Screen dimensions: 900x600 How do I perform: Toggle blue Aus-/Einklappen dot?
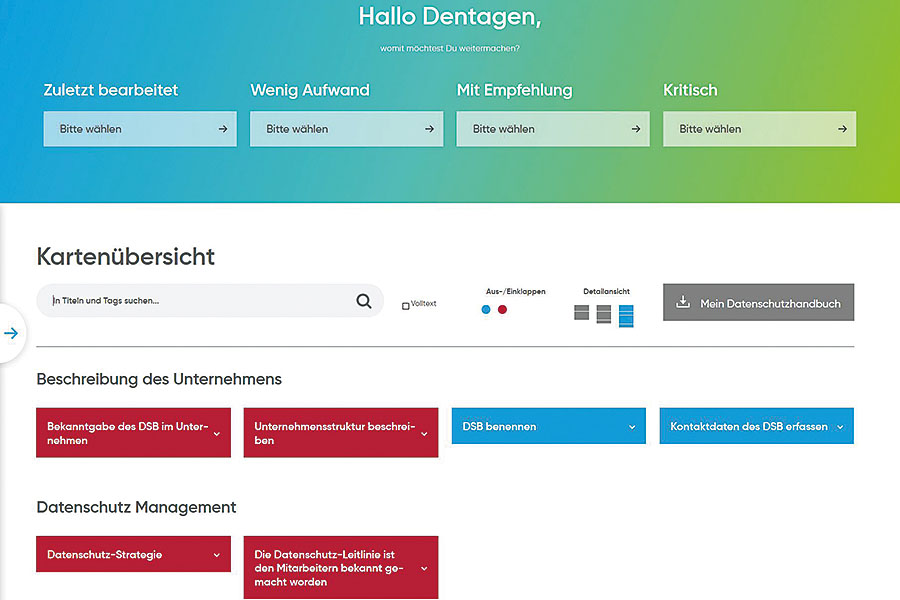486,310
